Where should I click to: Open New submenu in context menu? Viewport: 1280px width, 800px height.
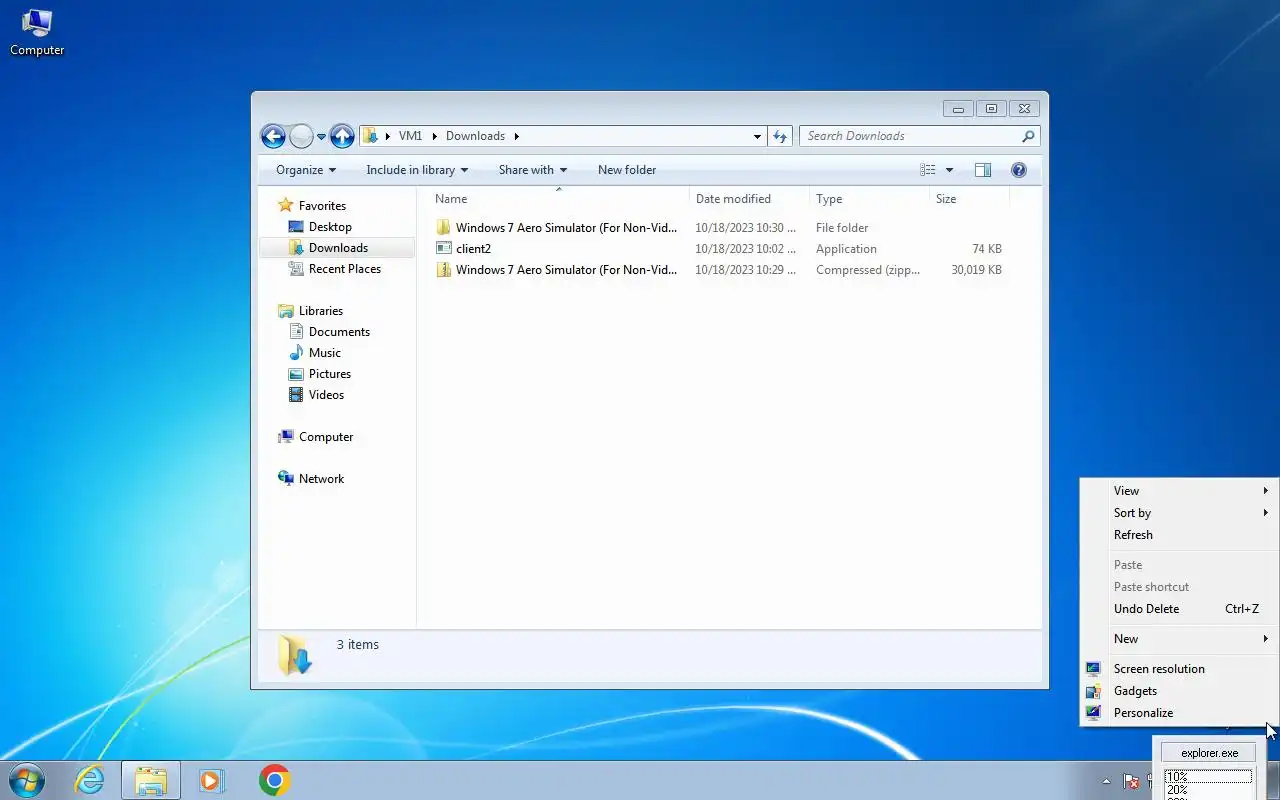(1181, 639)
